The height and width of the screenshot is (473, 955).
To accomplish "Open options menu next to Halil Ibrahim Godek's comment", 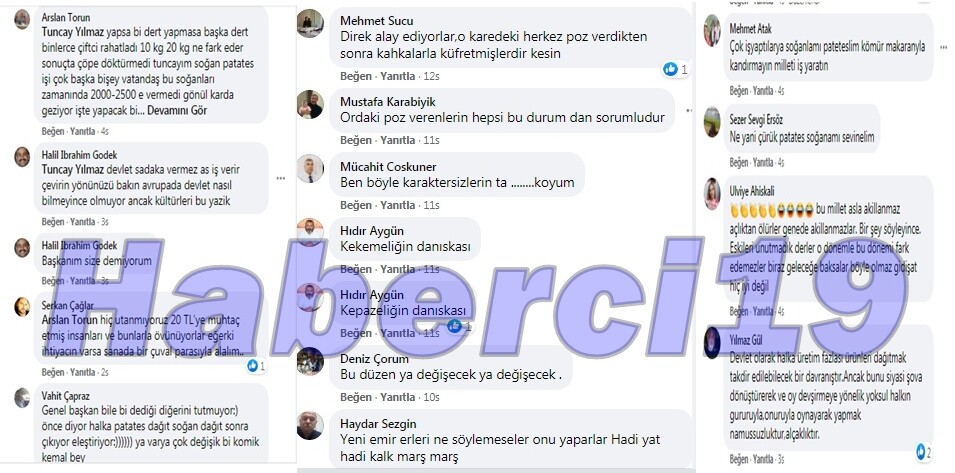I will [x=281, y=178].
